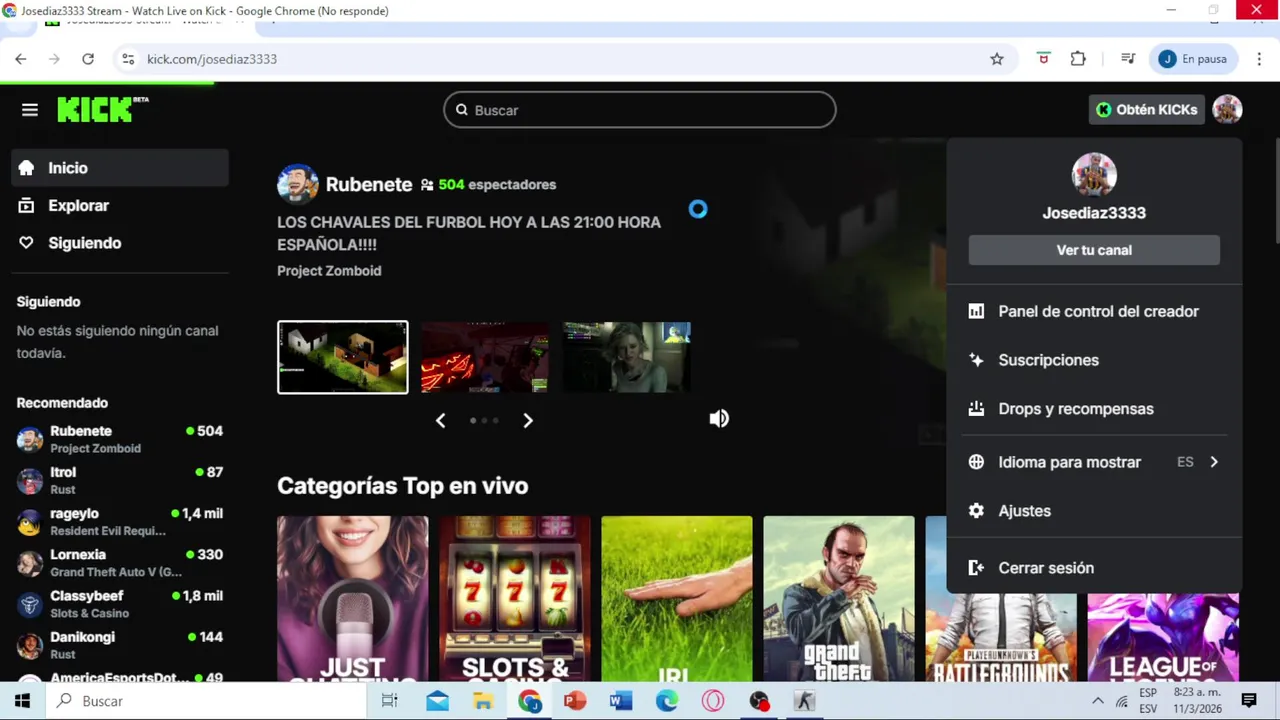Open Drops y recompensas entry
Viewport: 1280px width, 720px height.
(x=1094, y=409)
